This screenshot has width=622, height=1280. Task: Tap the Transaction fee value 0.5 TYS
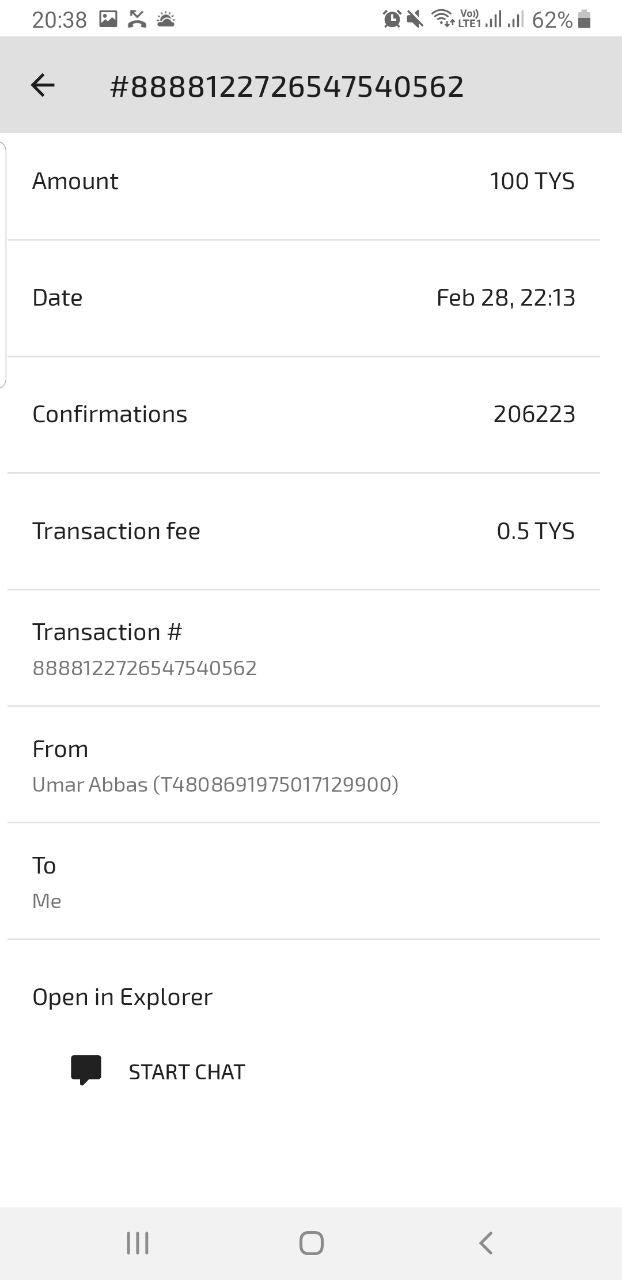[536, 530]
